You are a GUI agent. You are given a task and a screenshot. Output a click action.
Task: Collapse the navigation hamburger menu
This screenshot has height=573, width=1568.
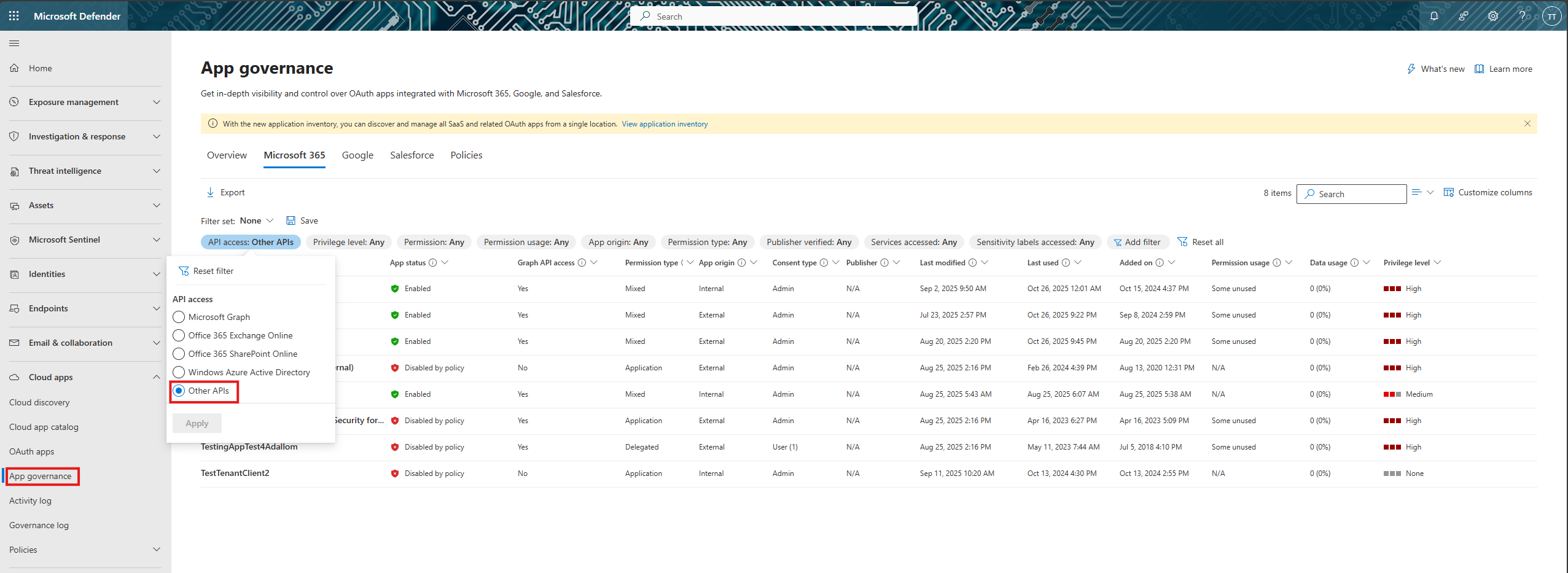(x=14, y=43)
